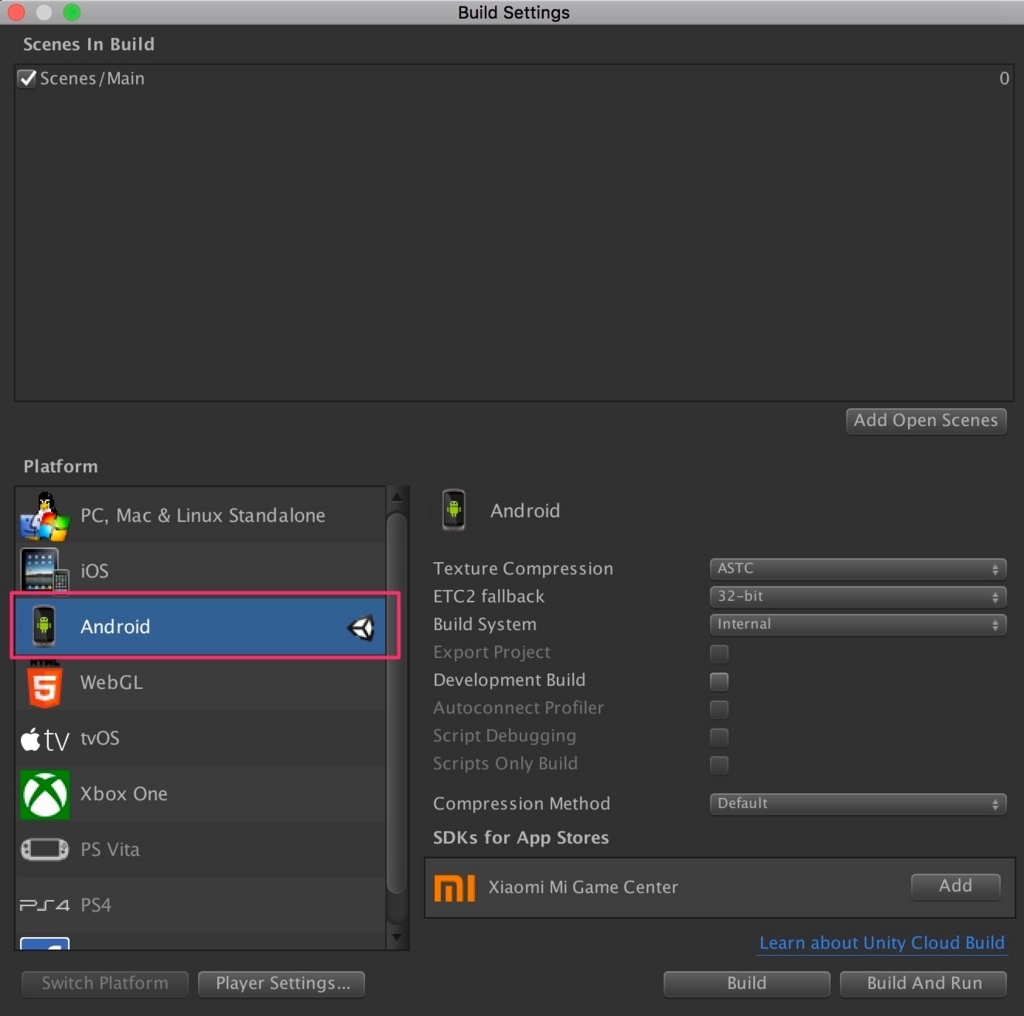
Task: Select PC, Mac & Linux Standalone platform
Action: coord(200,515)
